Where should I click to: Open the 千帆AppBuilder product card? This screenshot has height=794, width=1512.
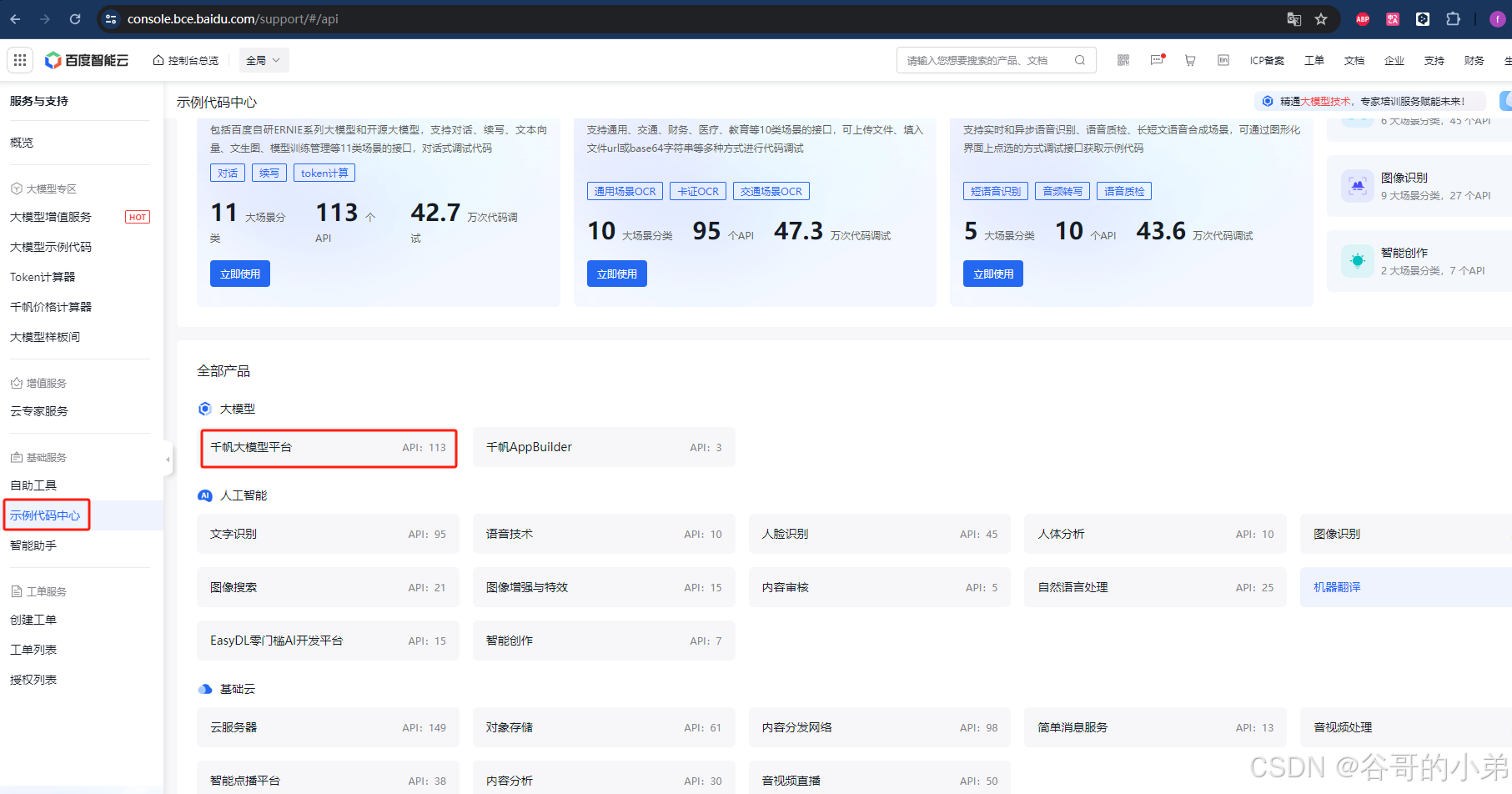click(604, 447)
